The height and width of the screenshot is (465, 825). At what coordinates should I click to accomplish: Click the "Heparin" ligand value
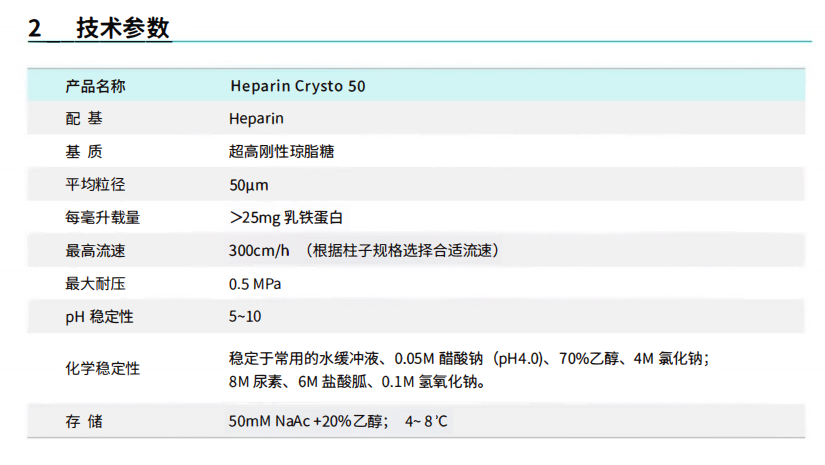click(256, 119)
